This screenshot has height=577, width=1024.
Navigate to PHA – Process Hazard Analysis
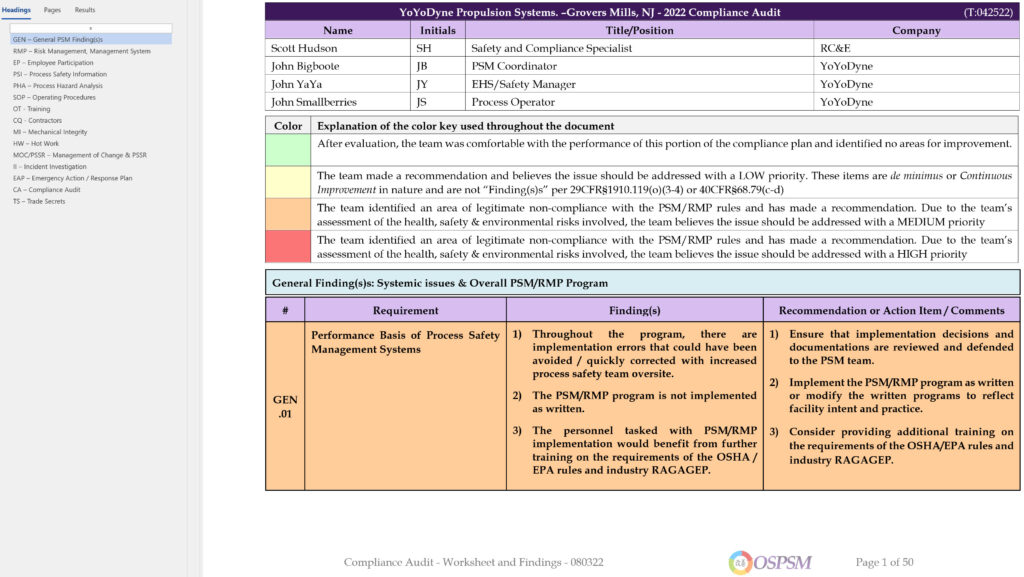tap(57, 86)
